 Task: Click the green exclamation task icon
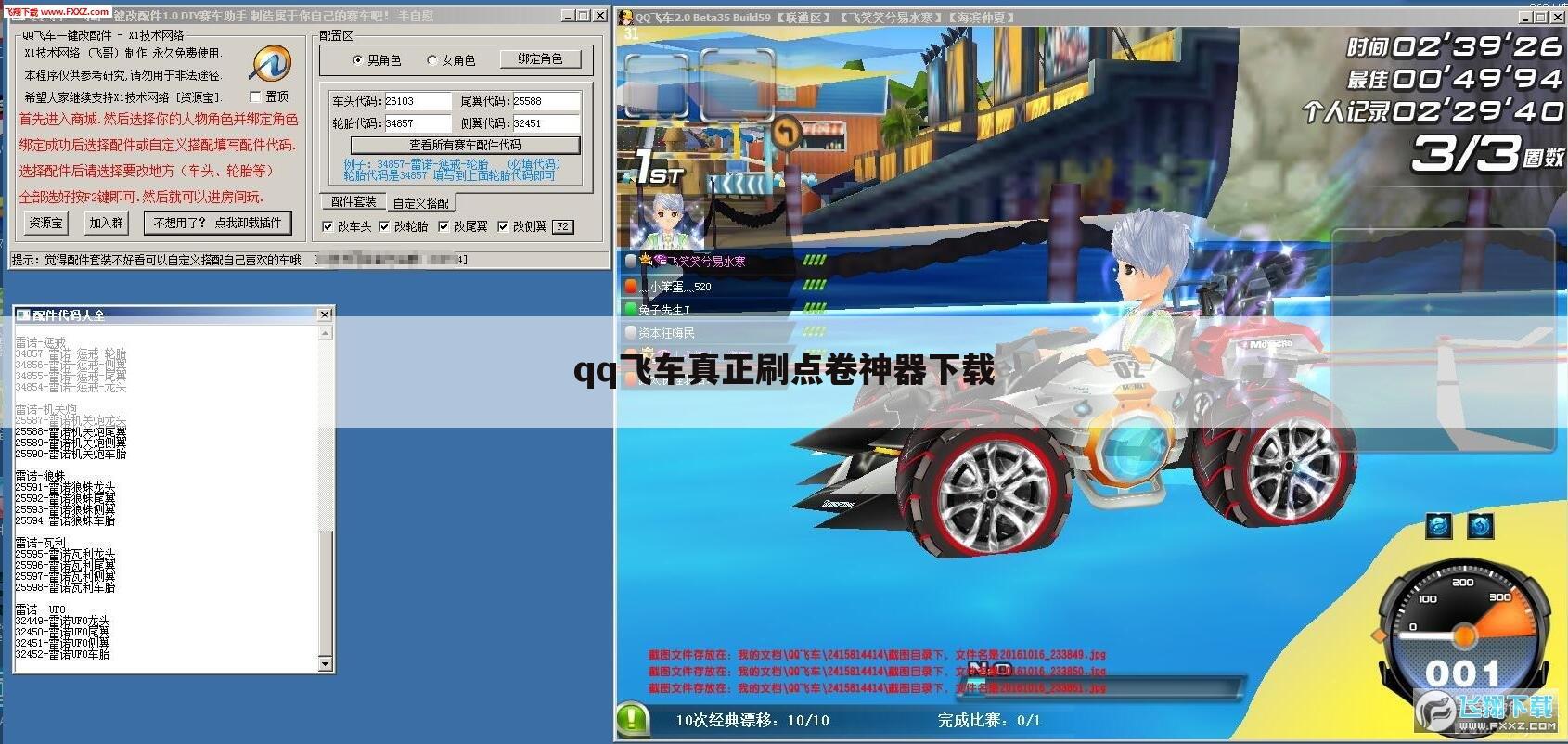pos(633,718)
